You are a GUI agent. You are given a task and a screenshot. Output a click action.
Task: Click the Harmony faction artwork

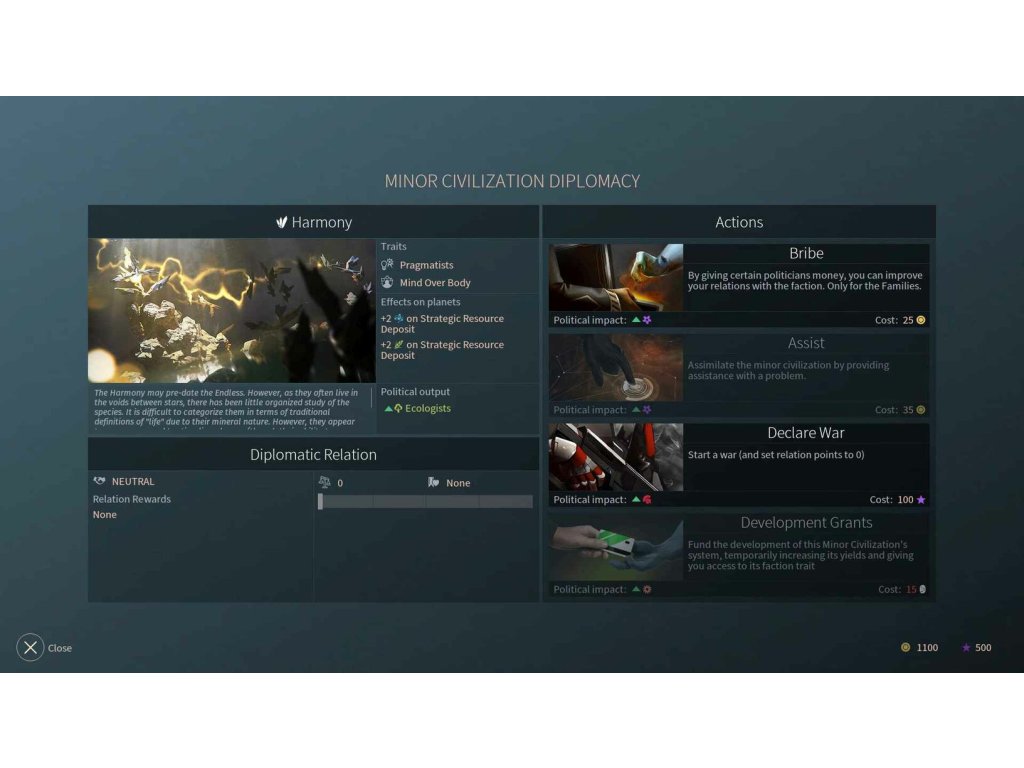[232, 310]
